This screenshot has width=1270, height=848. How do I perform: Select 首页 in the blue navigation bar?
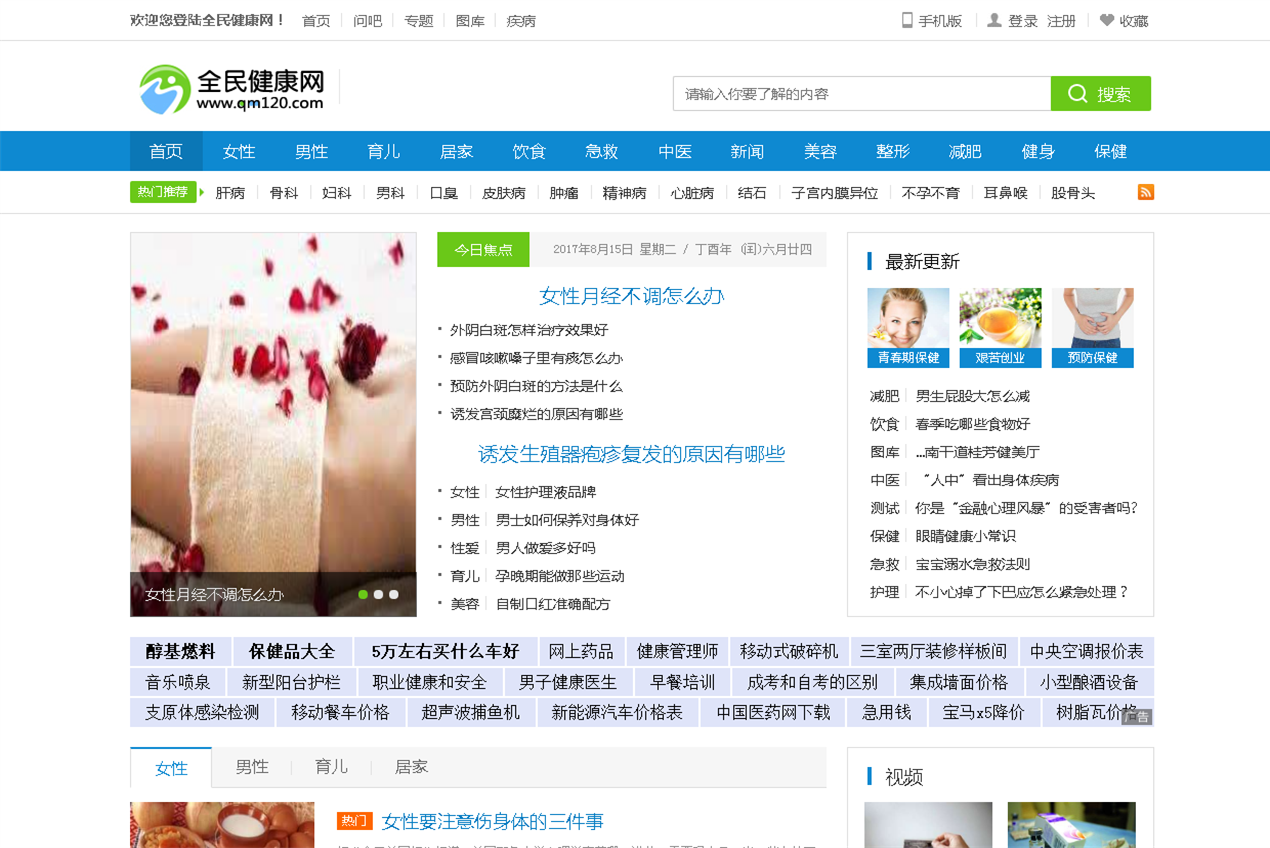[x=166, y=151]
